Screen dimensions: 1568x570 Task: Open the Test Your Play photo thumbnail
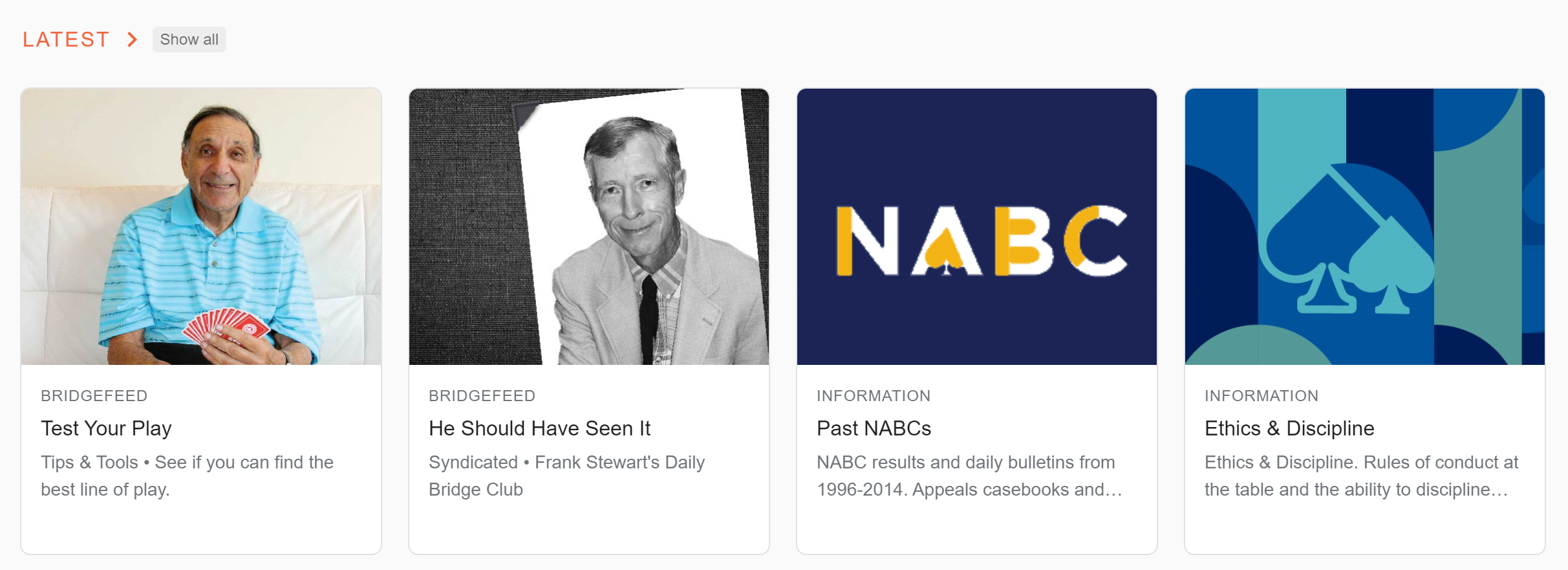point(201,226)
